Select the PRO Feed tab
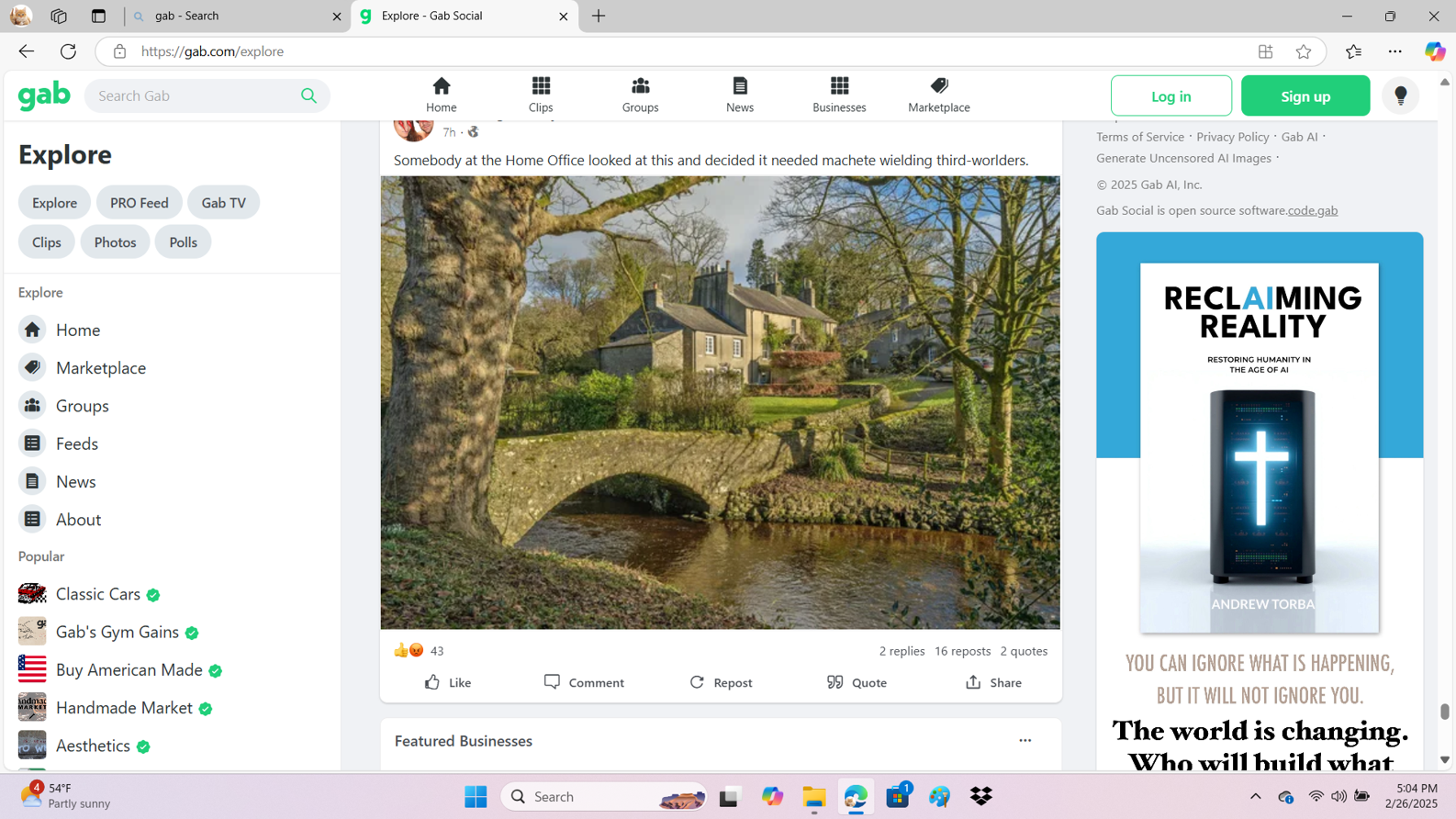 (x=140, y=203)
